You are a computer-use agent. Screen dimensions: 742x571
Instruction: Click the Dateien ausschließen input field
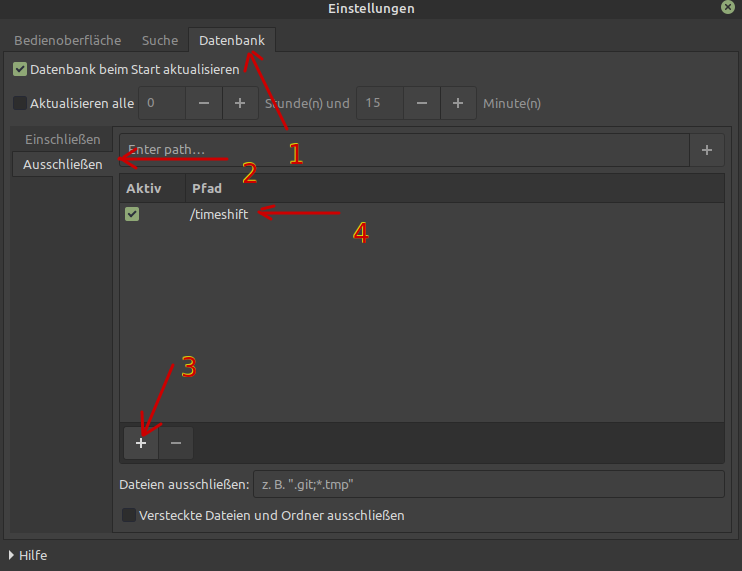[x=489, y=484]
